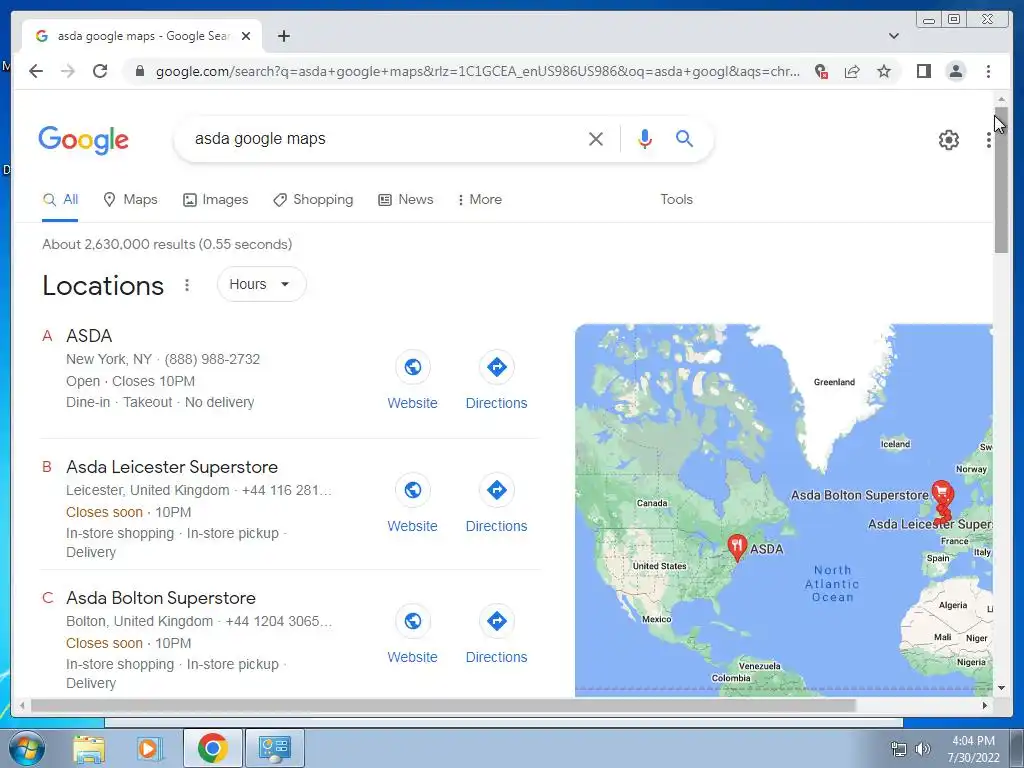The height and width of the screenshot is (768, 1024).
Task: Reload the page
Action: 100,71
